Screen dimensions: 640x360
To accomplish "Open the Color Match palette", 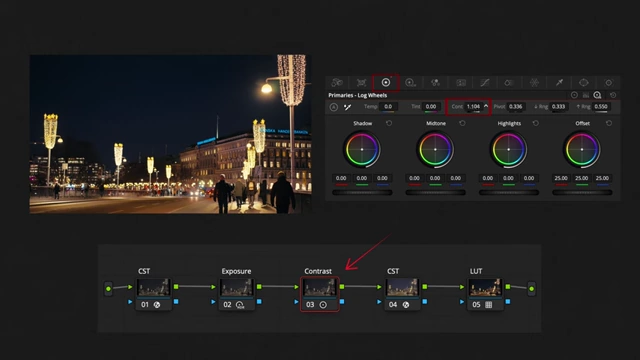I will click(361, 83).
